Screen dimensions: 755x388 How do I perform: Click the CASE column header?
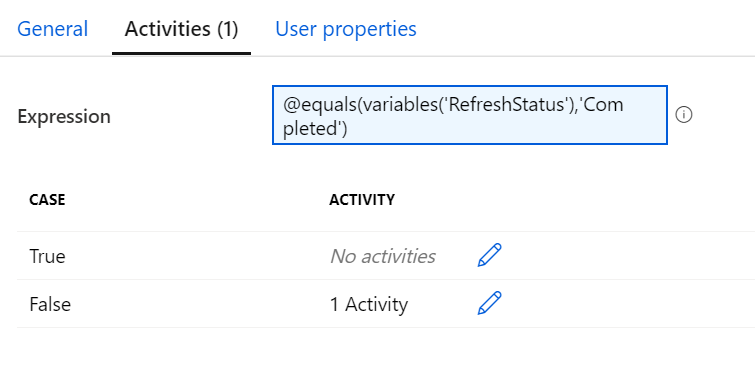47,200
